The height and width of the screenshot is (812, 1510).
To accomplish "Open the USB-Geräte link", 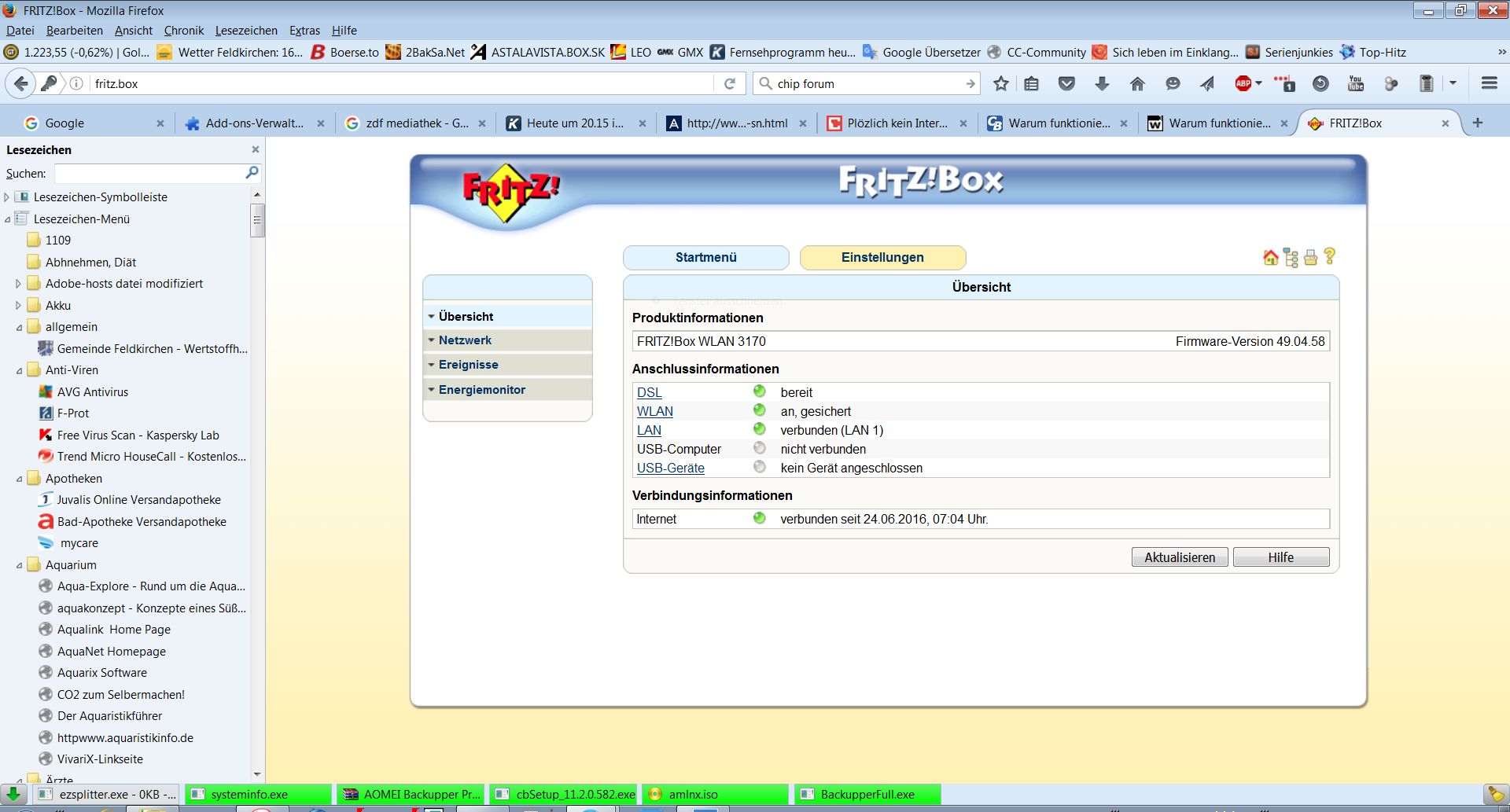I will pyautogui.click(x=670, y=468).
